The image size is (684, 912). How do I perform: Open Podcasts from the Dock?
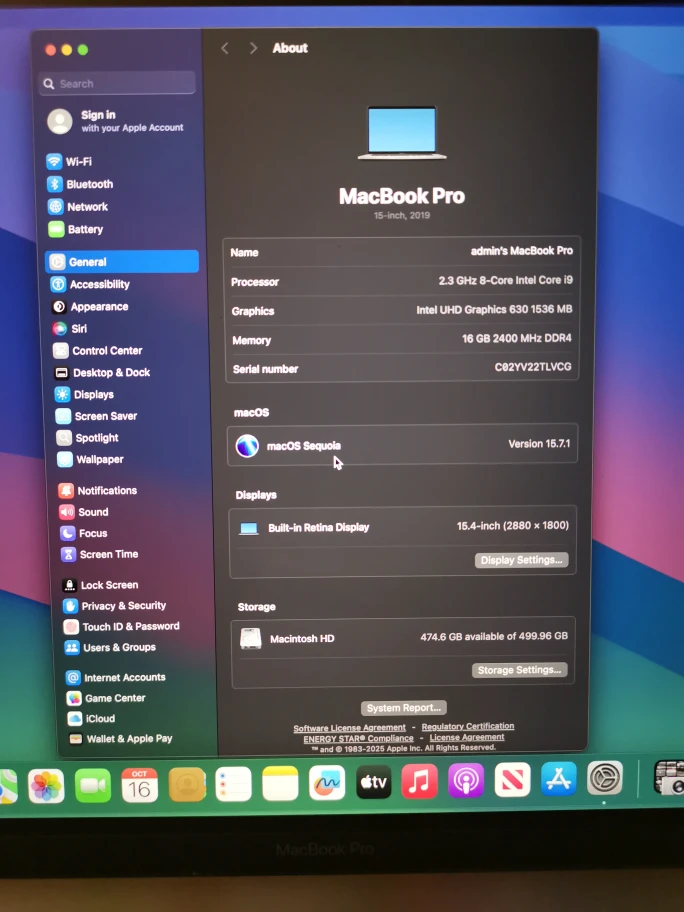click(x=466, y=781)
